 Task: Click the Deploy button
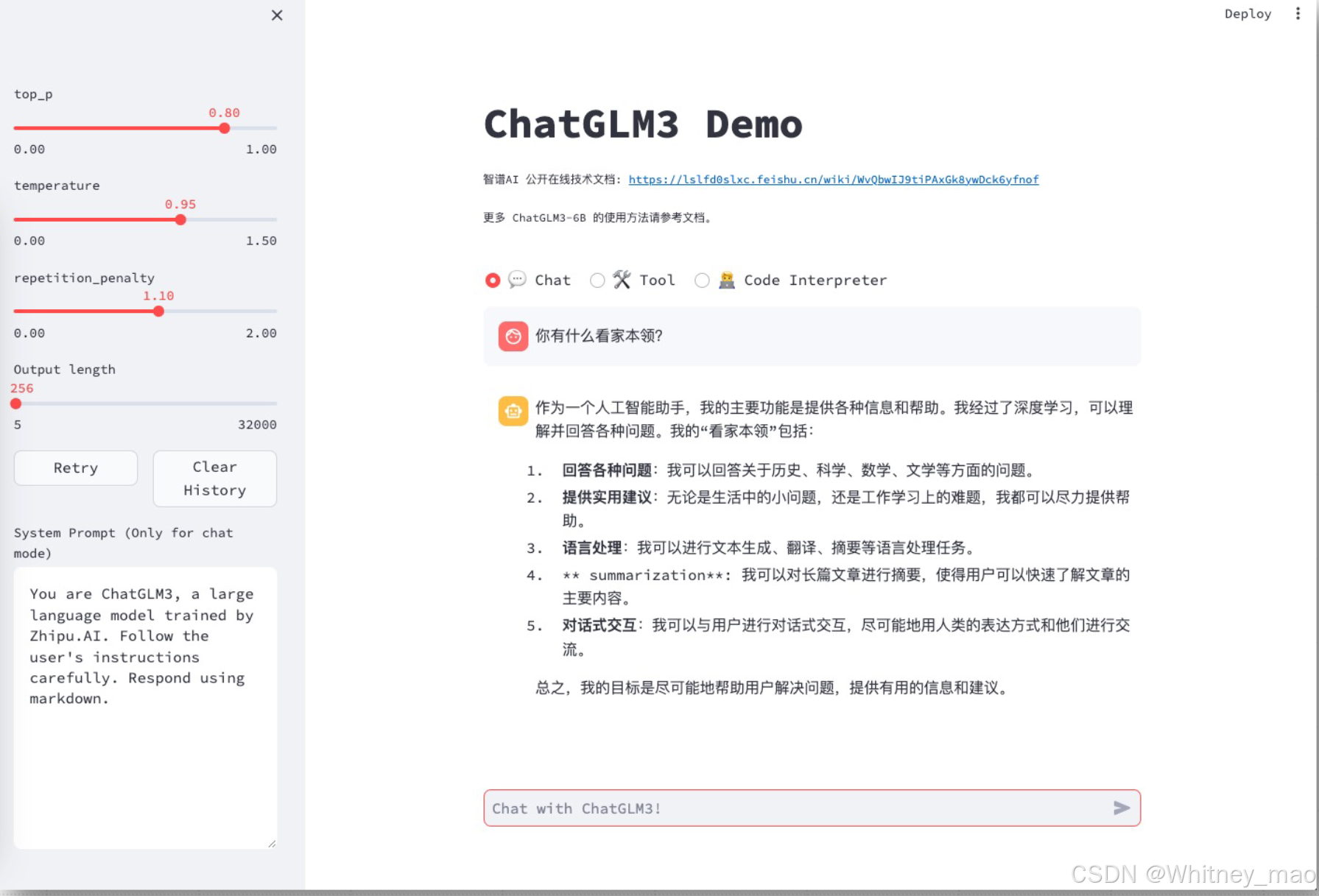(1248, 13)
